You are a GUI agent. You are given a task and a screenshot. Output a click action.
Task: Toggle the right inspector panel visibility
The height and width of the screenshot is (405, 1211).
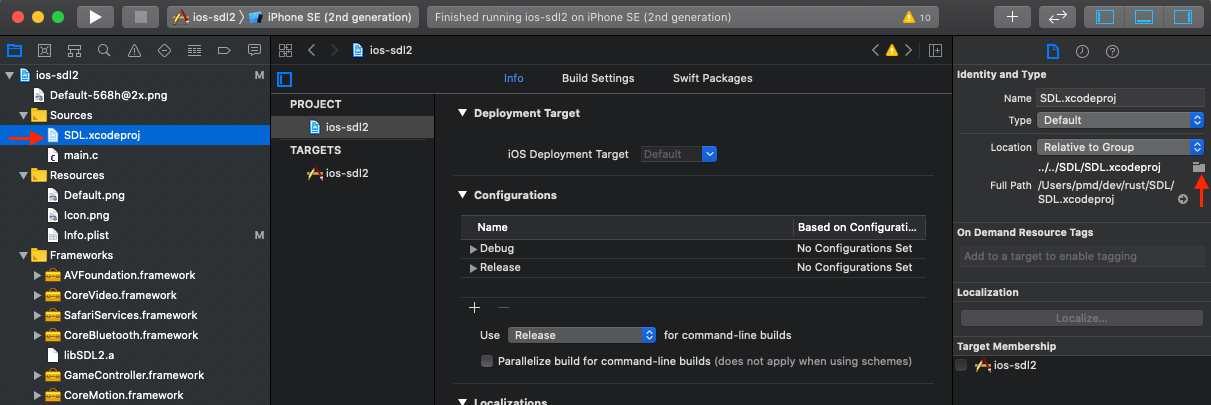[1183, 17]
